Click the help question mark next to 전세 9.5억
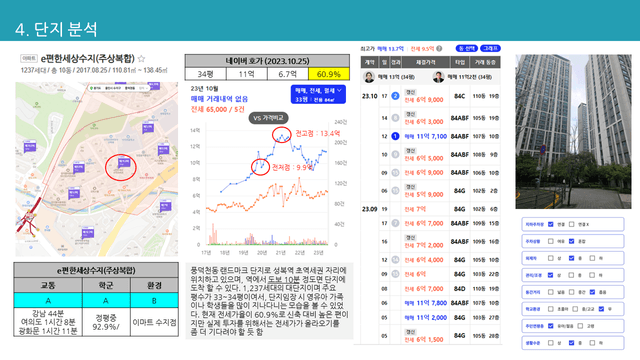640x360 pixels. (439, 49)
